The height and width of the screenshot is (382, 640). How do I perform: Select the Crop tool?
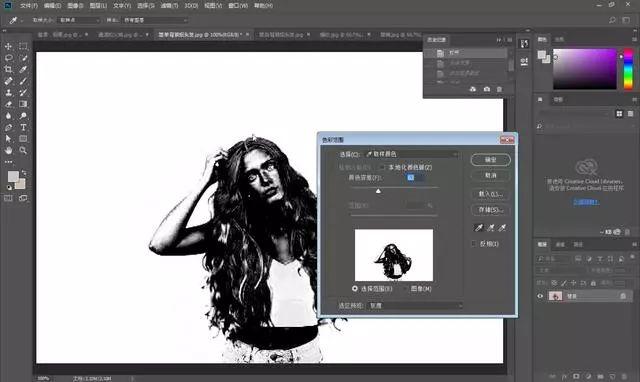(x=8, y=69)
